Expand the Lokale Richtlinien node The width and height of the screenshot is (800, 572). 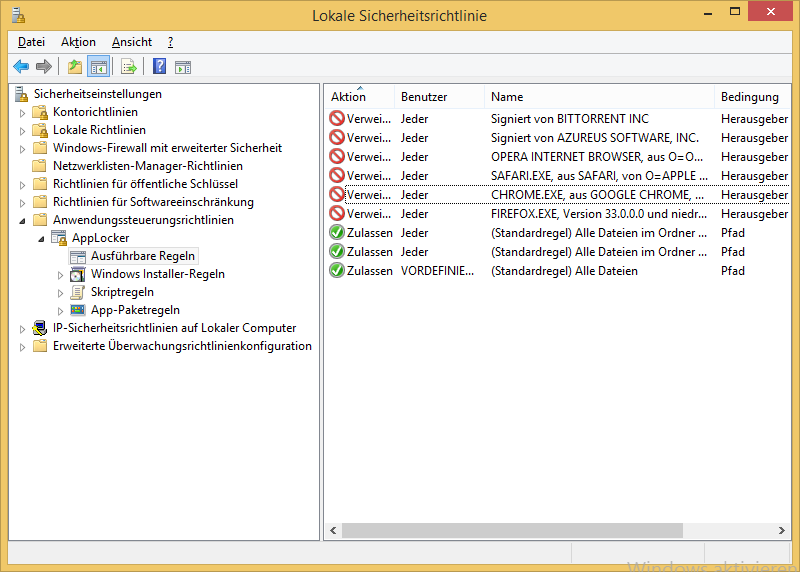[22, 131]
